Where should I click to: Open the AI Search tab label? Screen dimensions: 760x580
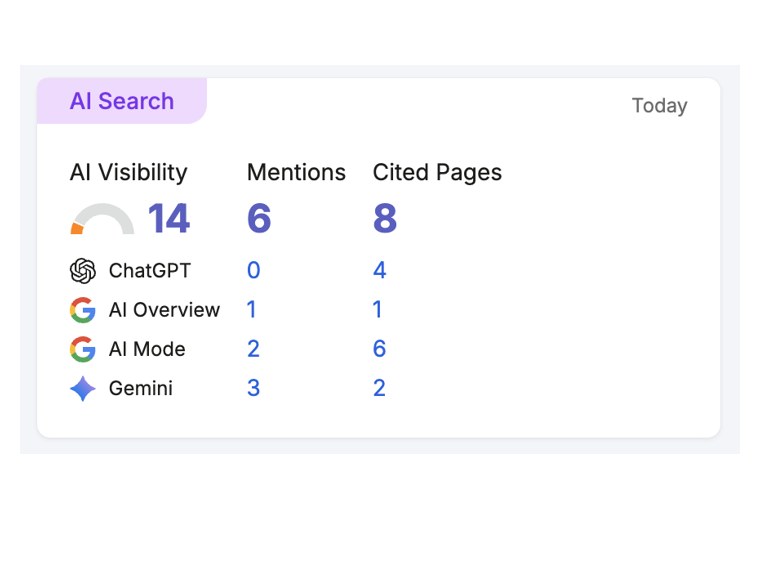[122, 101]
